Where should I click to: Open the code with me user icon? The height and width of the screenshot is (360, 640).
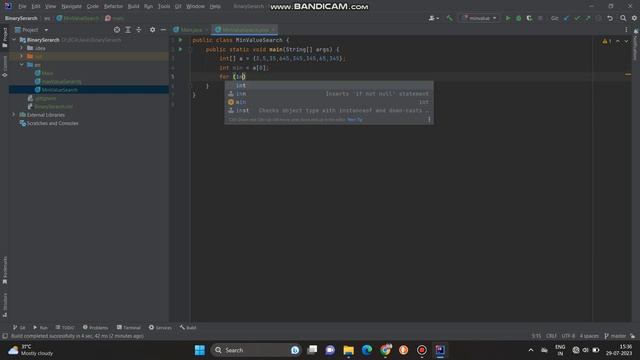(433, 18)
